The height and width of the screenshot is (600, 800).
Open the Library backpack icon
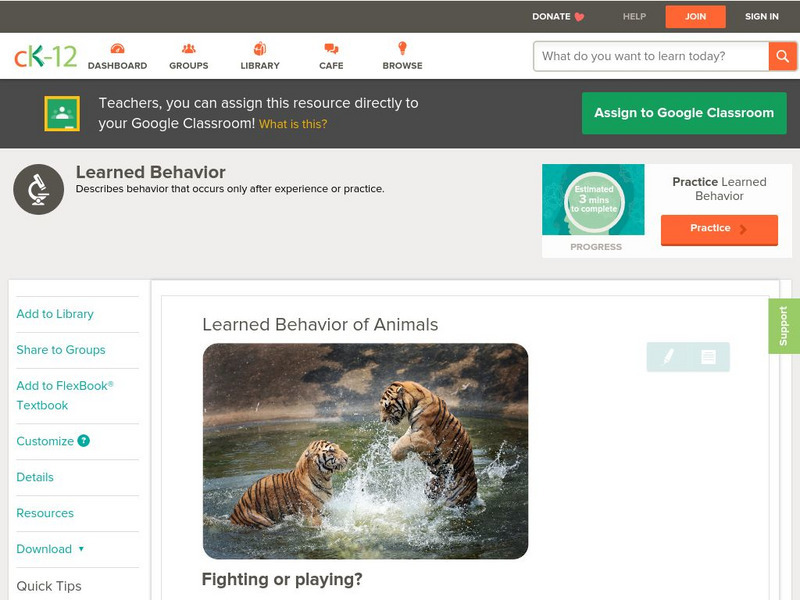tap(260, 48)
